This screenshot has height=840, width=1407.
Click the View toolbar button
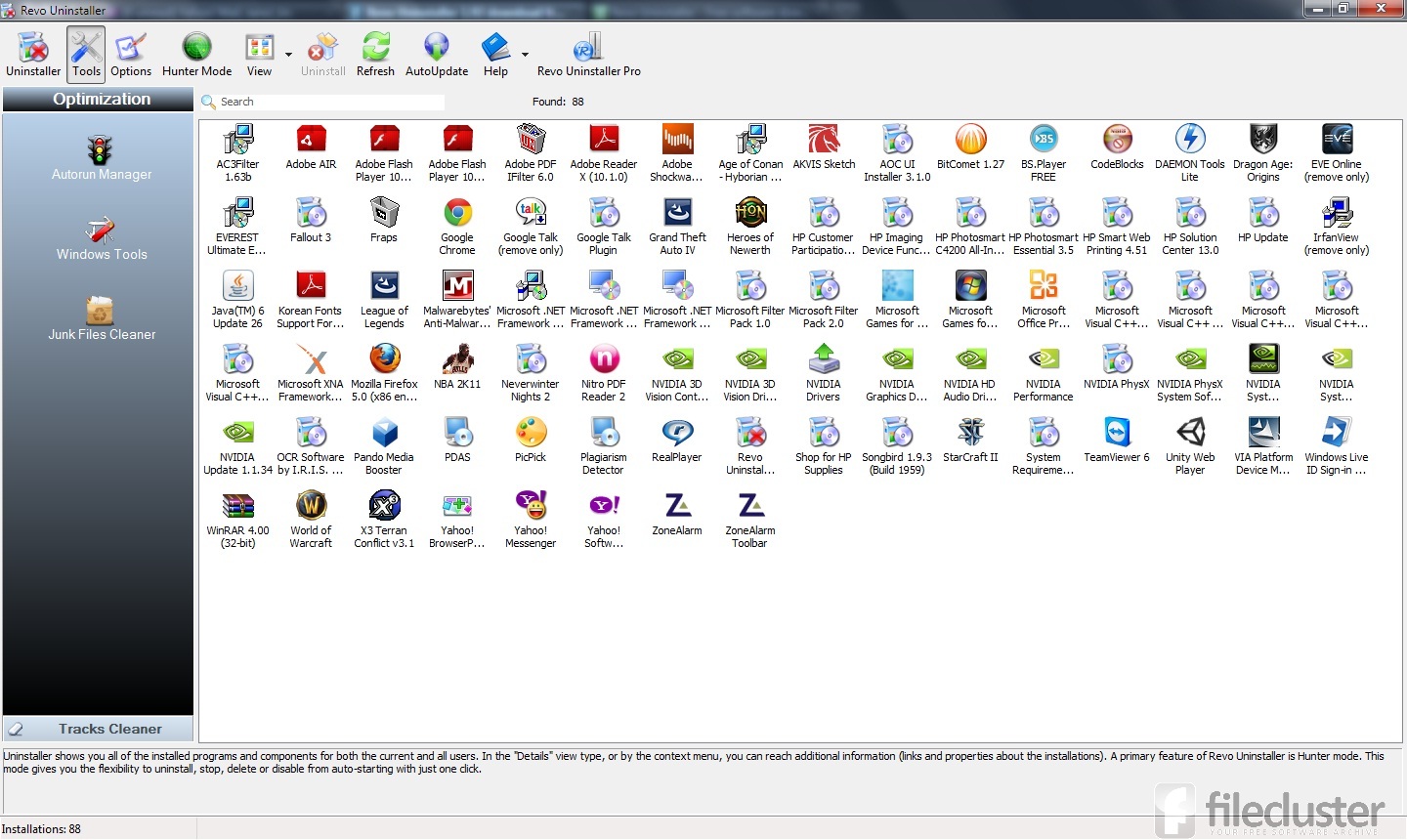click(259, 54)
